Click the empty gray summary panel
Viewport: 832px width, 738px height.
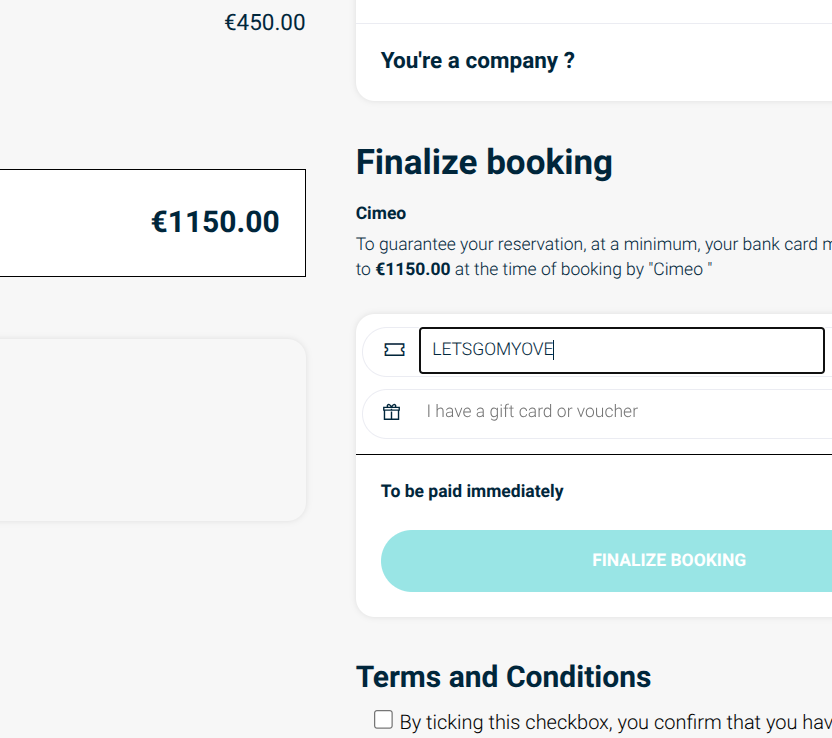coord(150,430)
